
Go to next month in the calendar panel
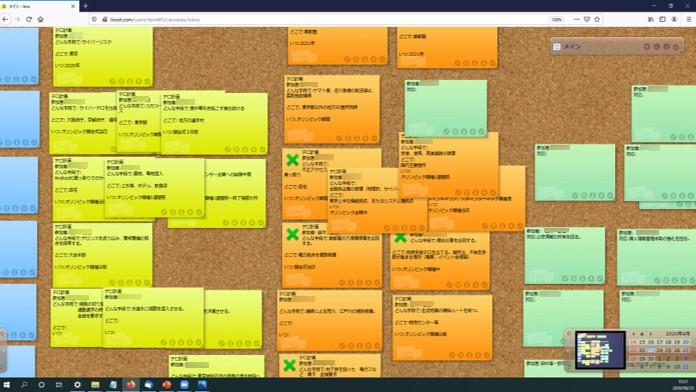click(x=651, y=334)
